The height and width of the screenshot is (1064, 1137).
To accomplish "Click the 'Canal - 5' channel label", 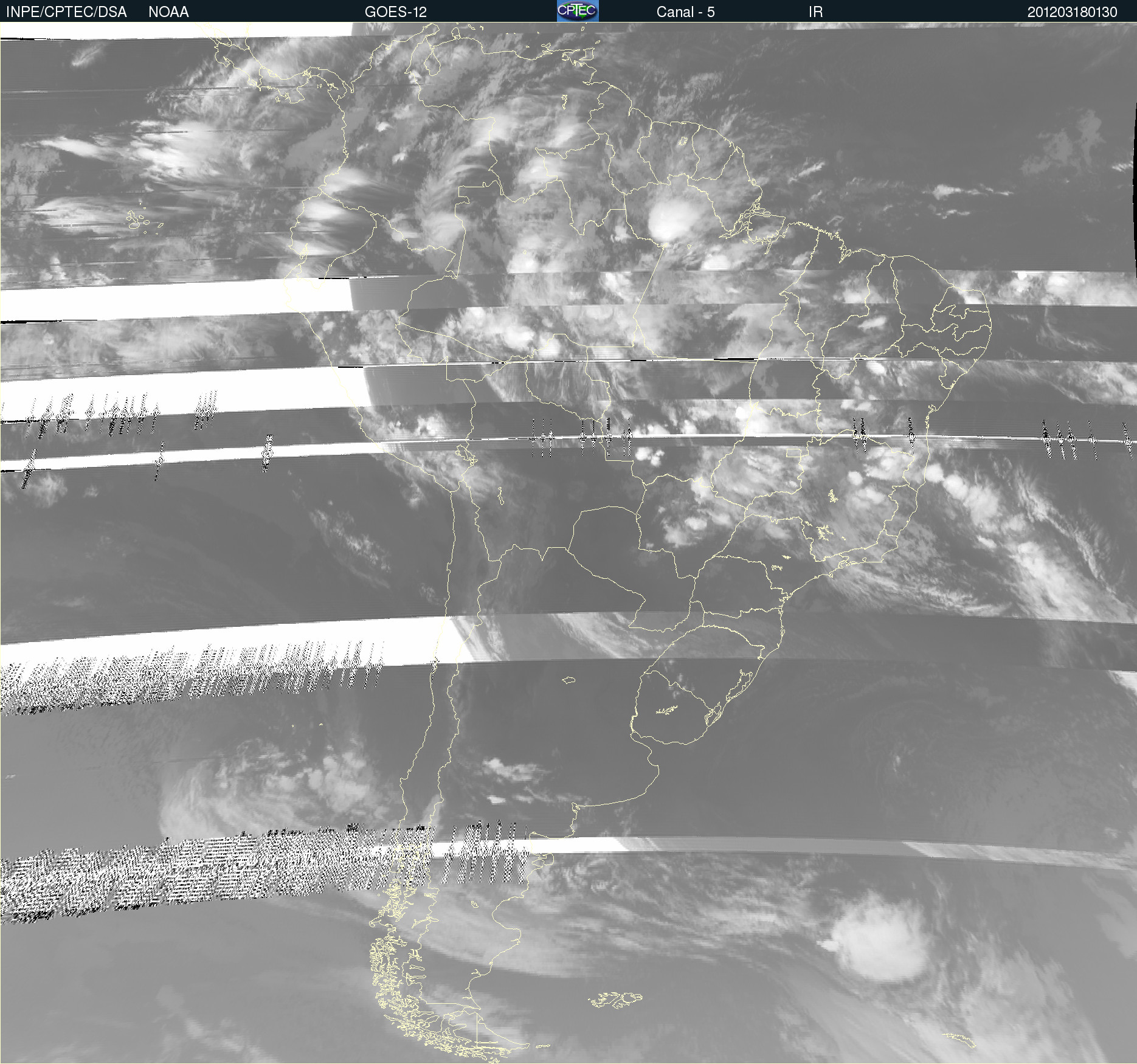I will [685, 12].
